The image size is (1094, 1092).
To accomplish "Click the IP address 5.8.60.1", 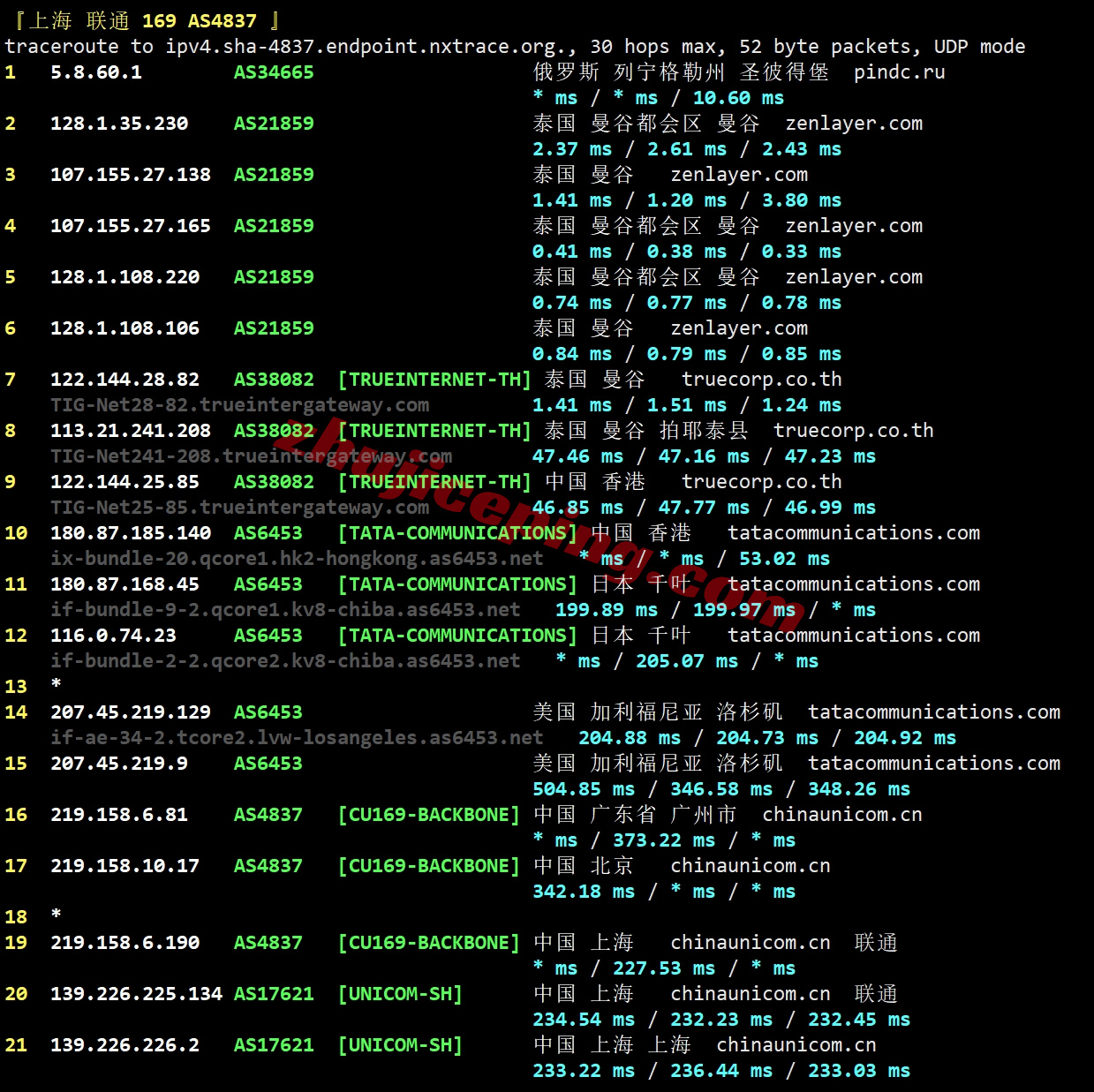I will point(95,72).
